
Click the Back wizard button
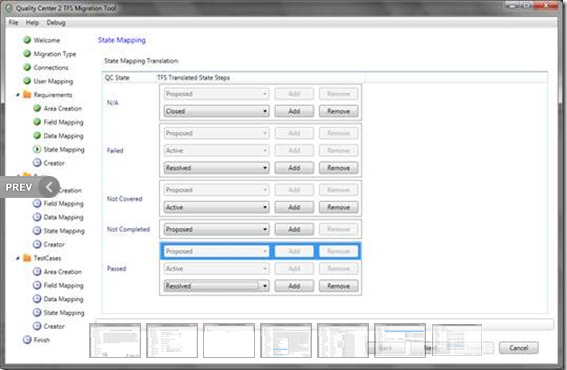point(385,348)
